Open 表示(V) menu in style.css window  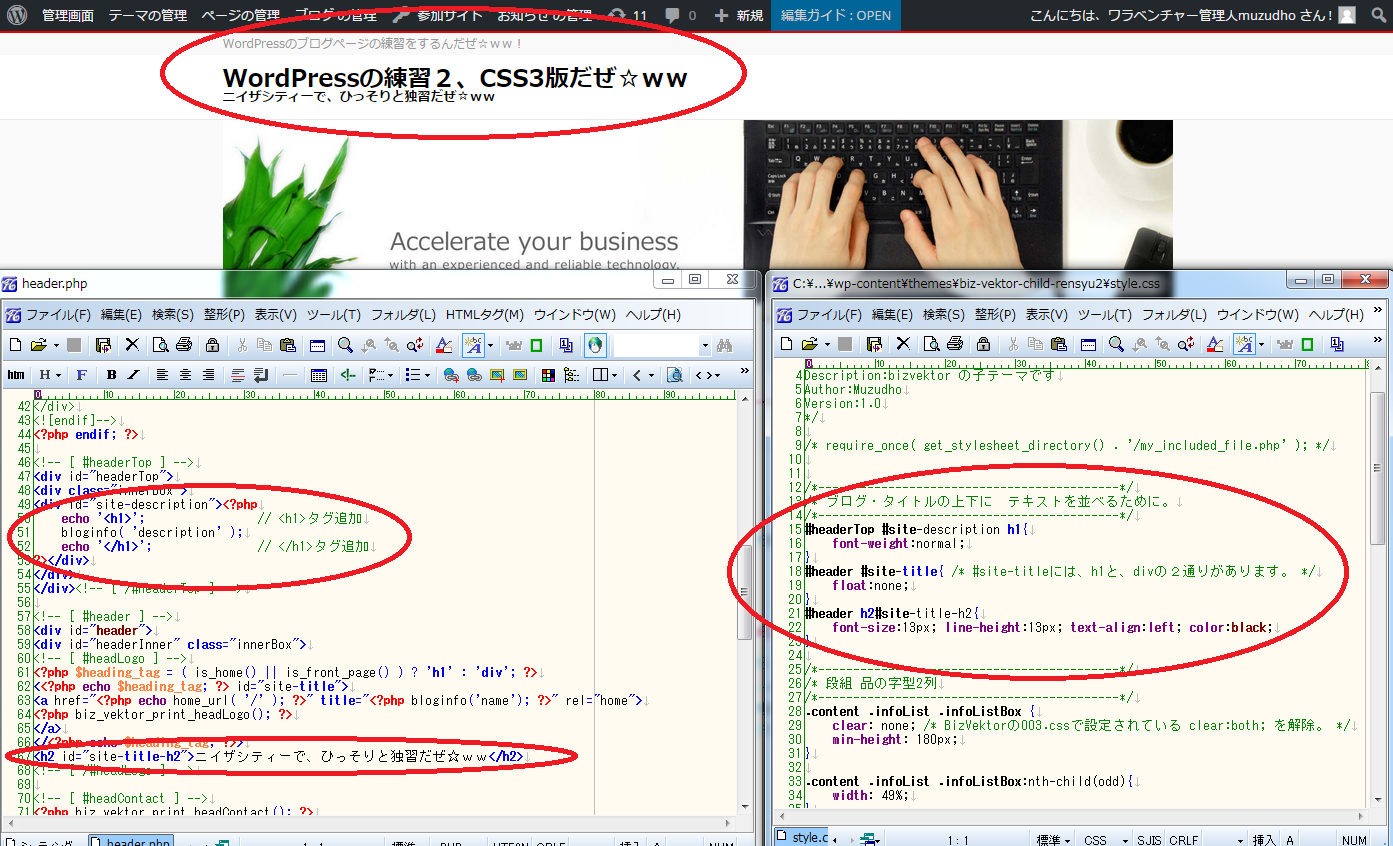(x=1047, y=315)
